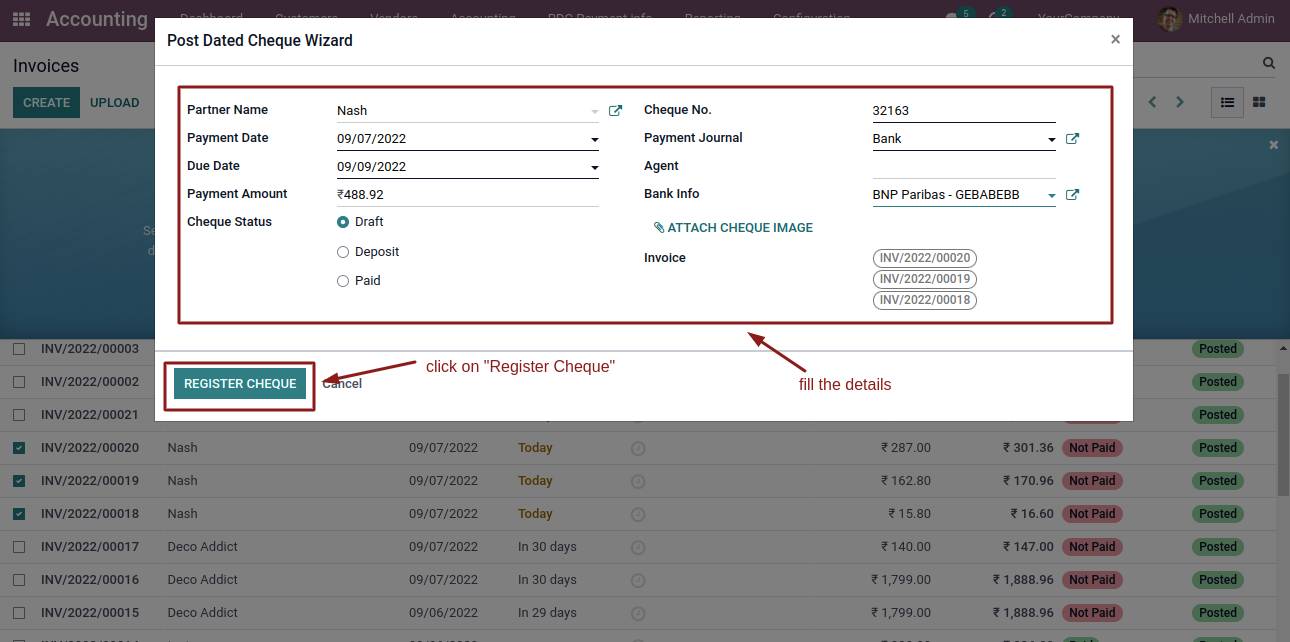Switch to list view icon
The width and height of the screenshot is (1290, 642).
click(x=1227, y=102)
